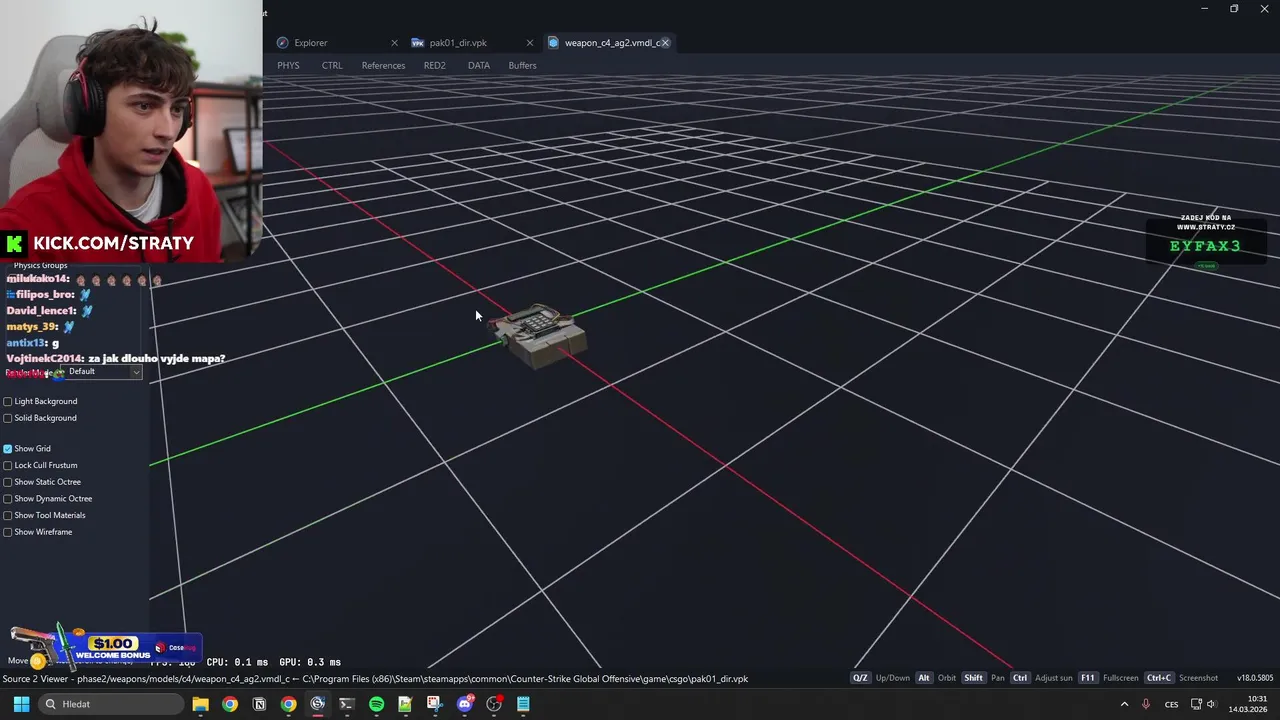1280x720 pixels.
Task: Click the model icon on weapon_c4_ag2 tab
Action: 553,43
